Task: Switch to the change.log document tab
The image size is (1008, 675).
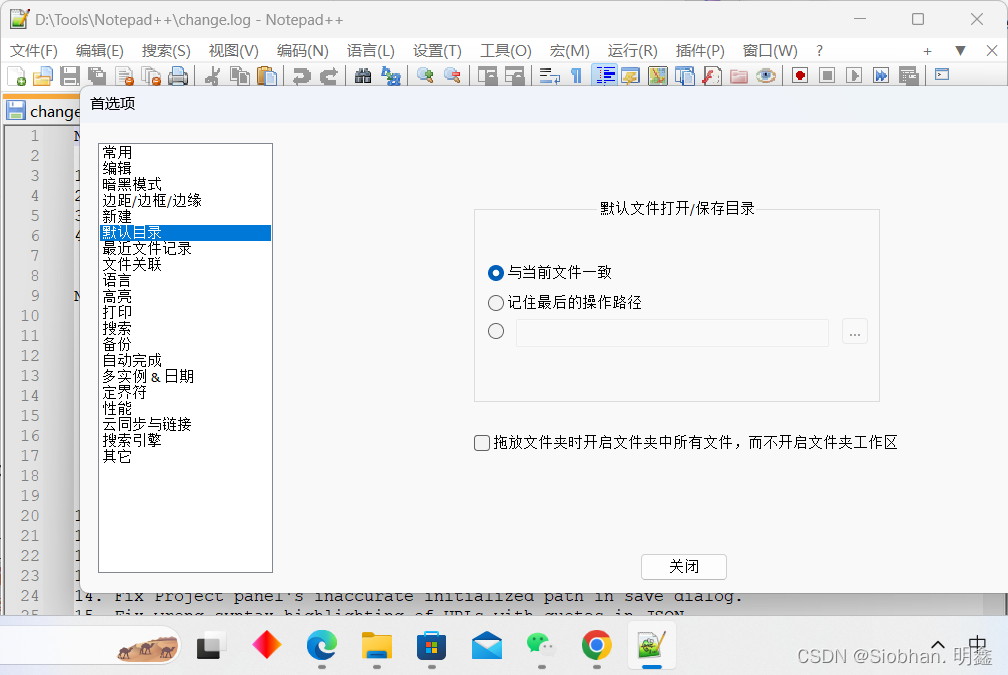Action: coord(44,111)
